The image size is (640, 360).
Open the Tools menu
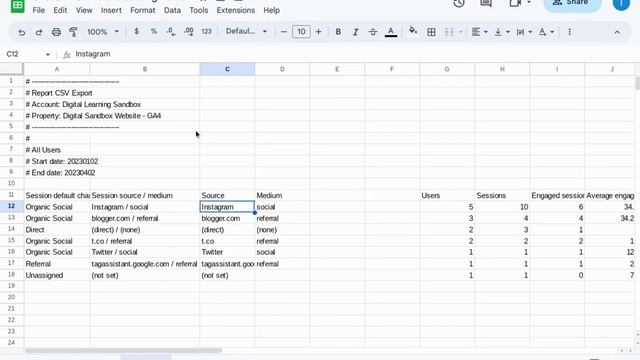click(x=198, y=10)
